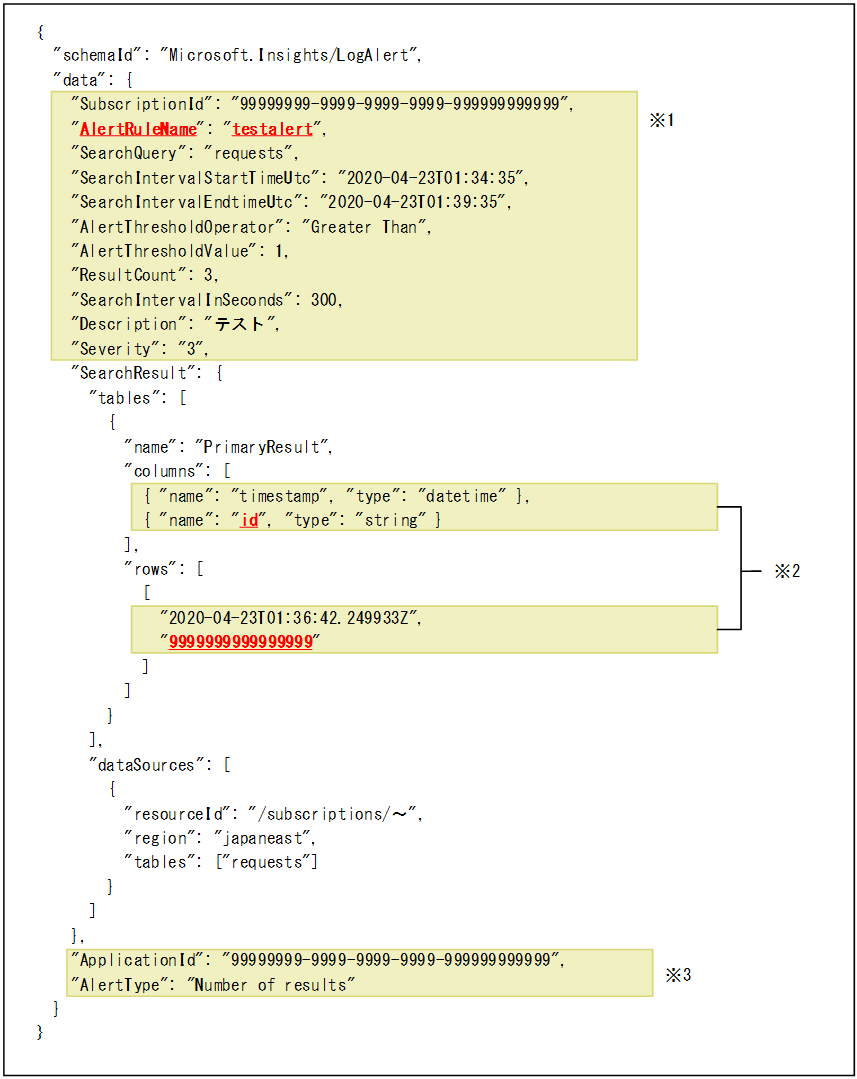
Task: Click the "name": "PrimaryResult" line
Action: [229, 447]
